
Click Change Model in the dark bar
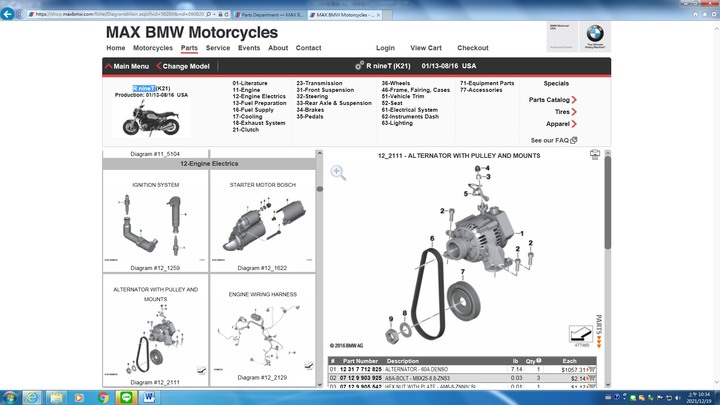click(183, 66)
